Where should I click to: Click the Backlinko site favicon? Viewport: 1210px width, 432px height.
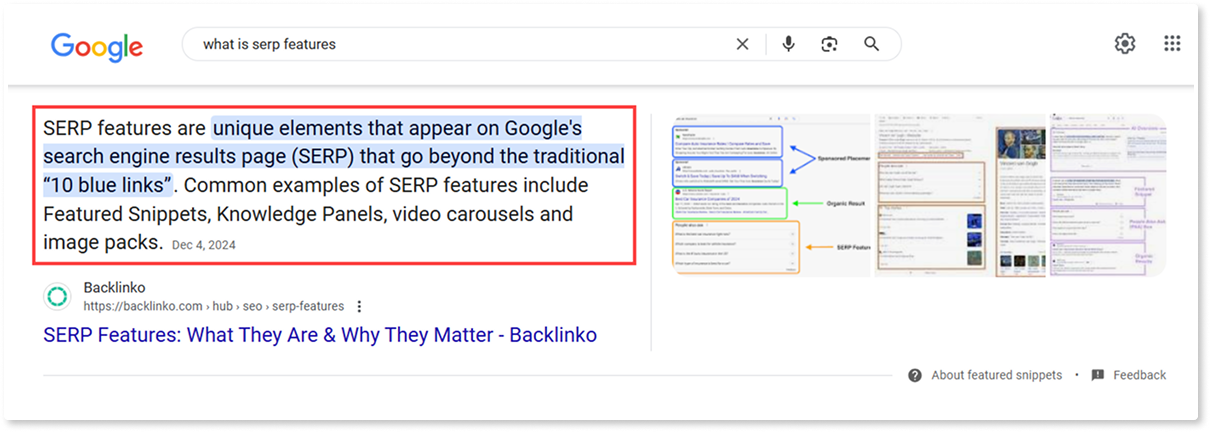[x=58, y=297]
